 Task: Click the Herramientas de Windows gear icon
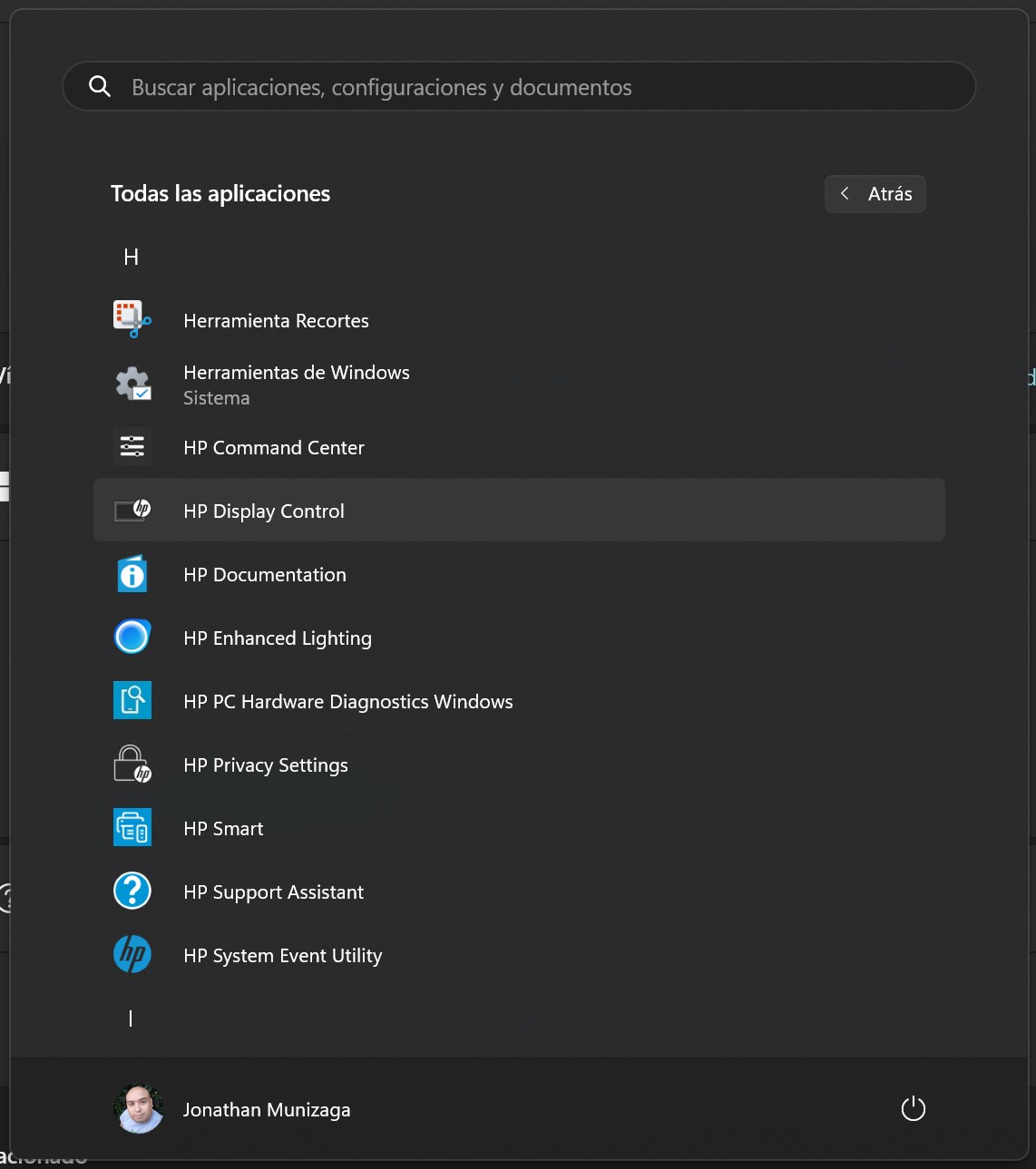click(132, 384)
